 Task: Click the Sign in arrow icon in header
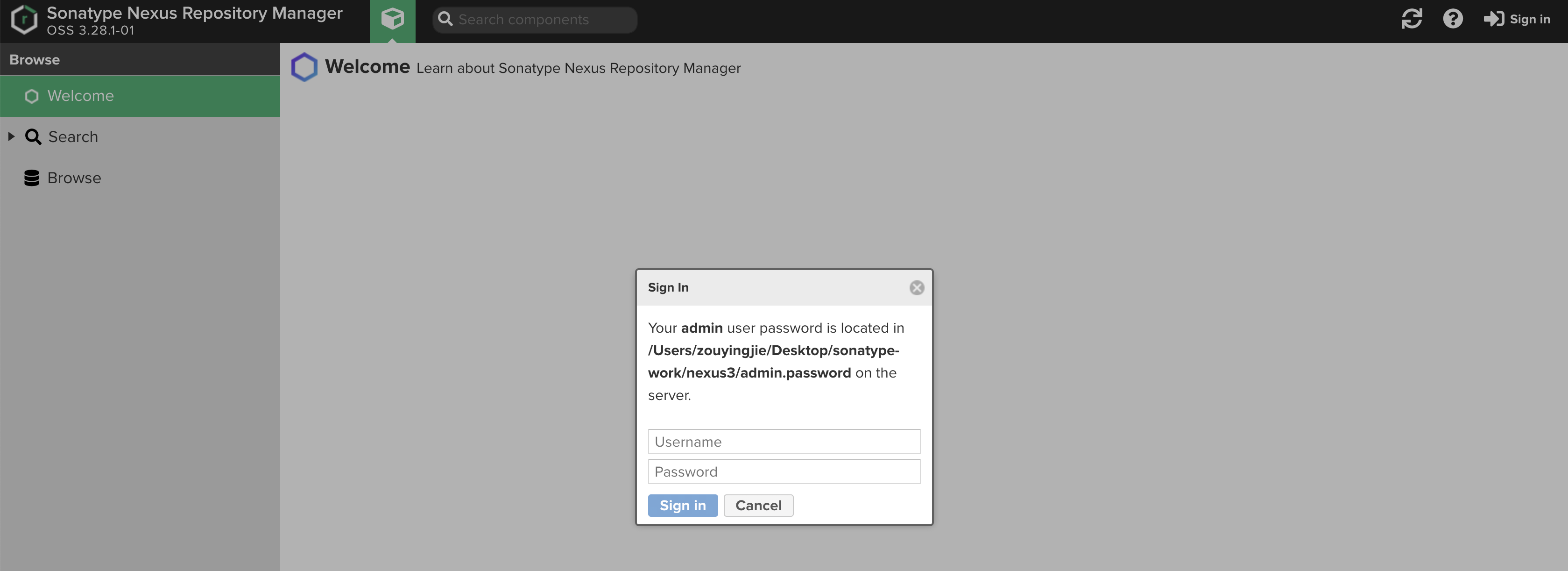(x=1494, y=19)
